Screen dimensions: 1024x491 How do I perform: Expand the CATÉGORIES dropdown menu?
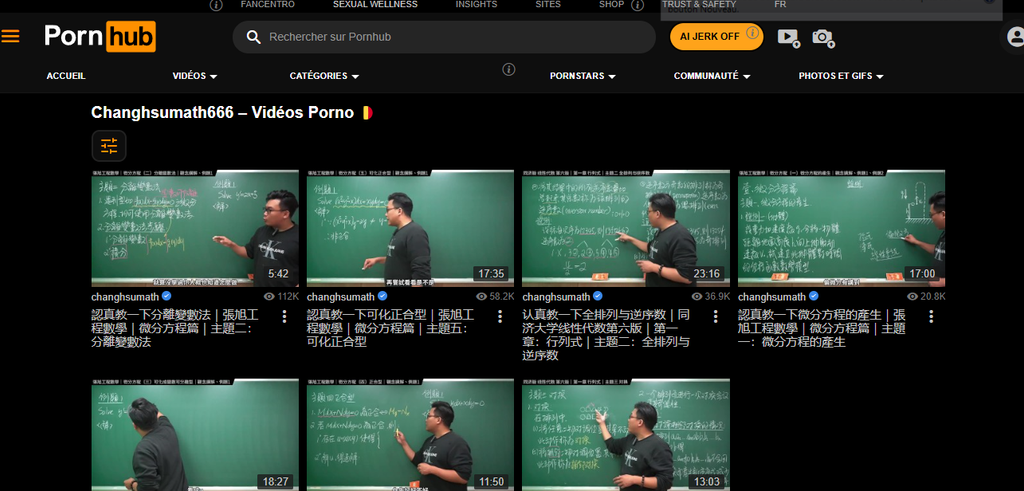[324, 76]
